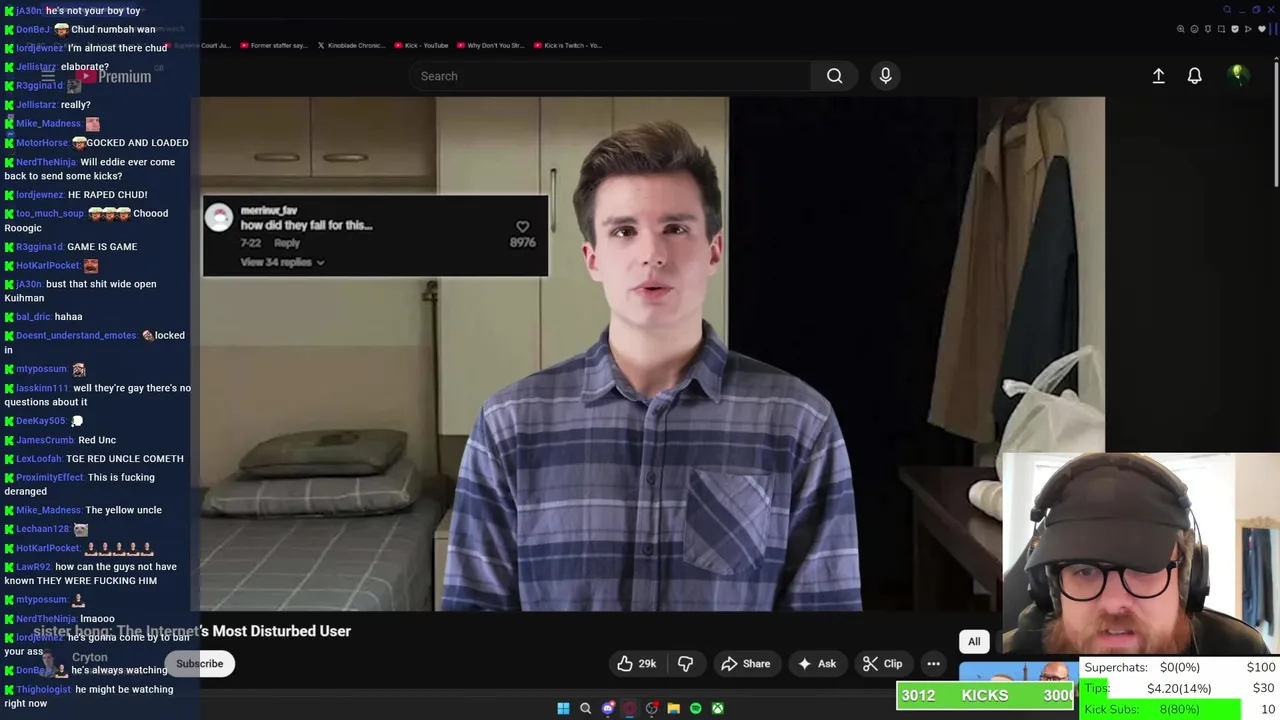Open the notifications bell
1280x720 pixels.
[1194, 76]
